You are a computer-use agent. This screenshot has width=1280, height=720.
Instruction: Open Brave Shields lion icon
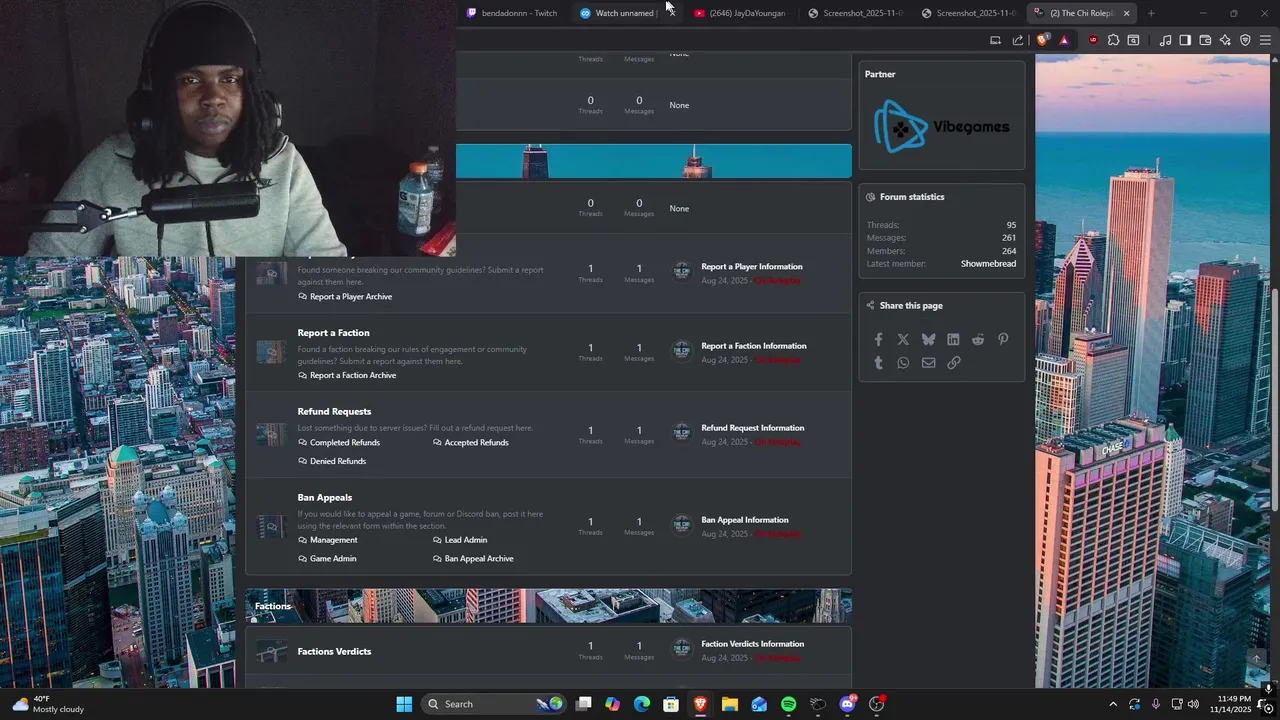1043,40
